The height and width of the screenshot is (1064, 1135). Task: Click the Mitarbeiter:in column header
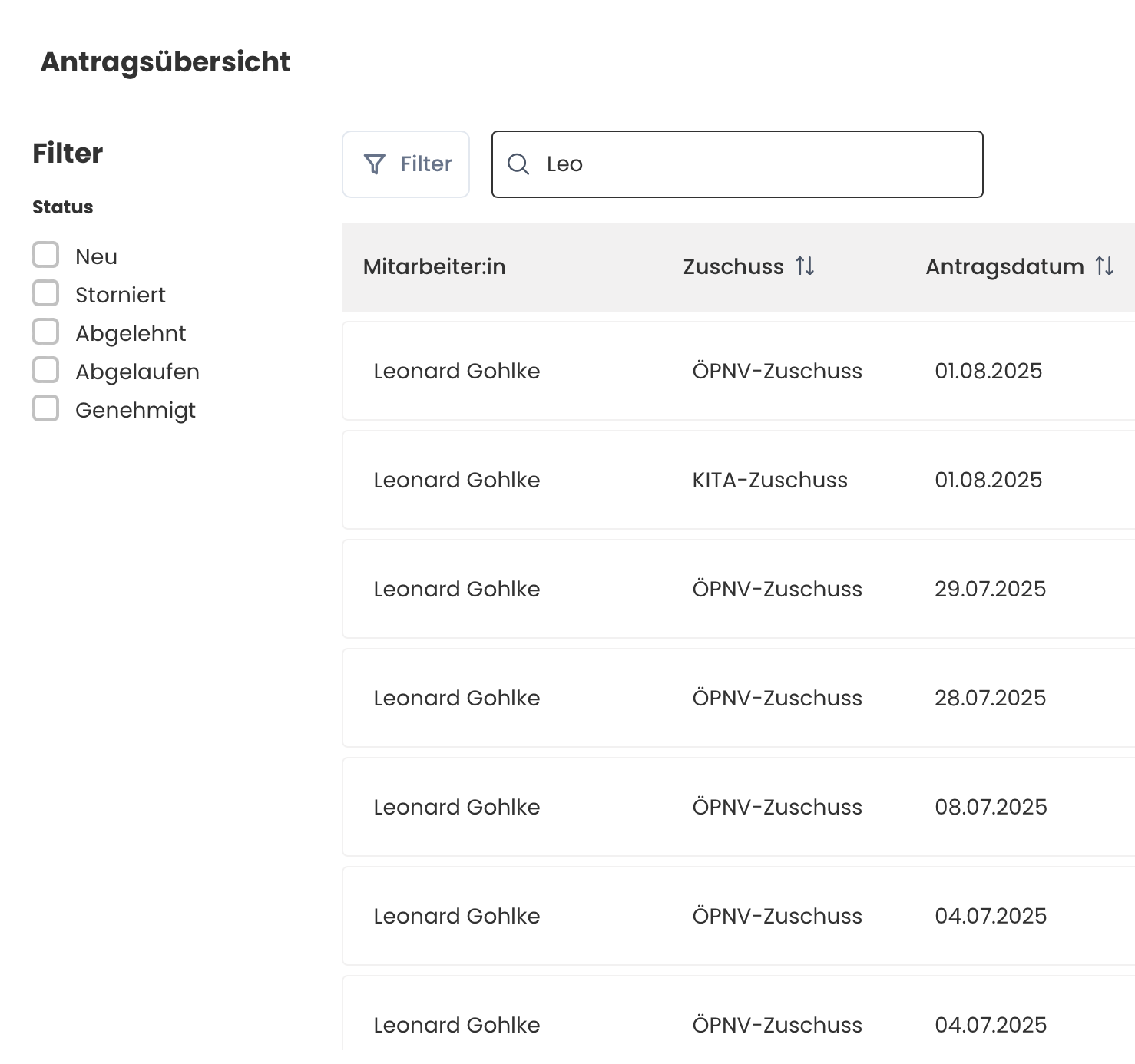pyautogui.click(x=434, y=267)
